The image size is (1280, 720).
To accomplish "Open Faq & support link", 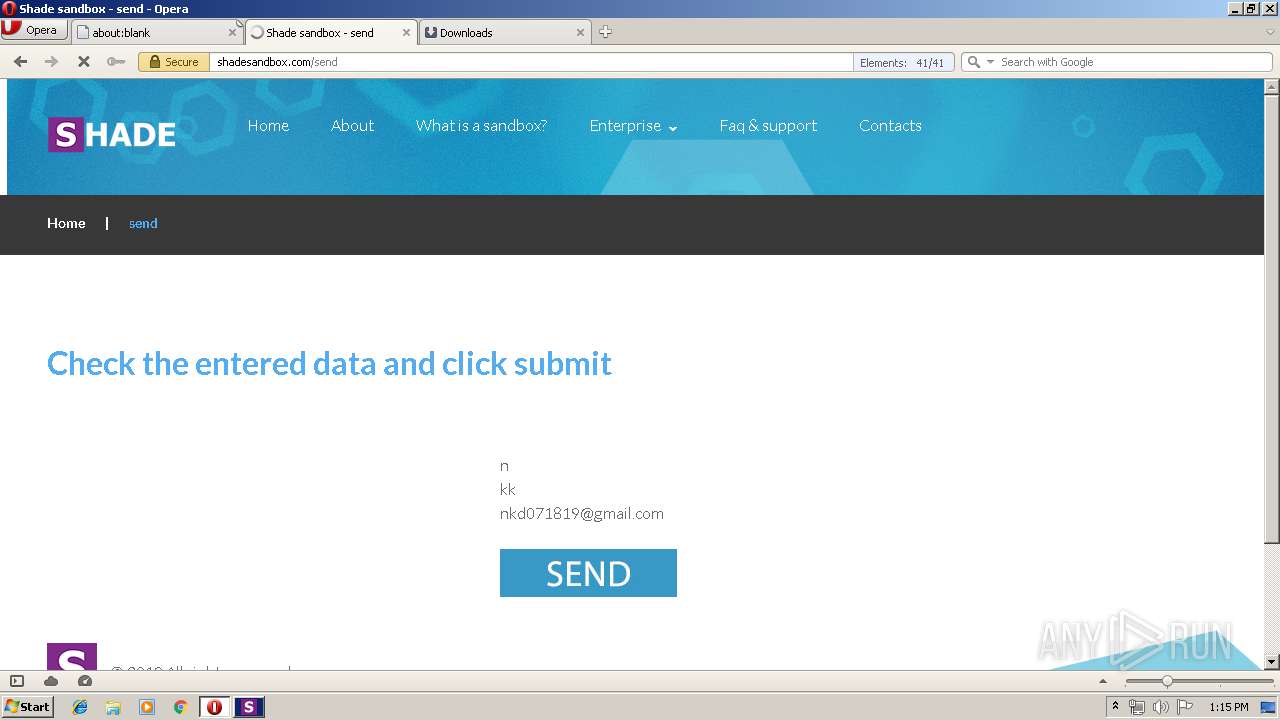I will point(768,126).
